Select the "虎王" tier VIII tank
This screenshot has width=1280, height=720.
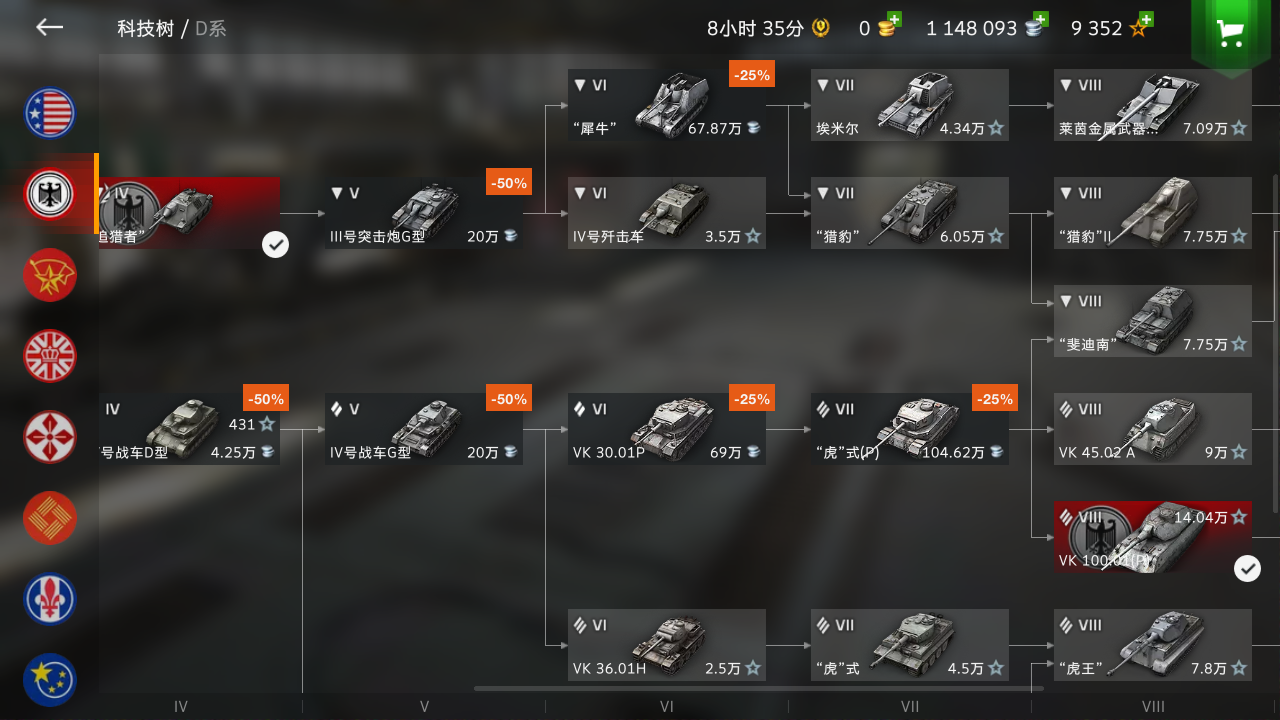click(x=1153, y=645)
